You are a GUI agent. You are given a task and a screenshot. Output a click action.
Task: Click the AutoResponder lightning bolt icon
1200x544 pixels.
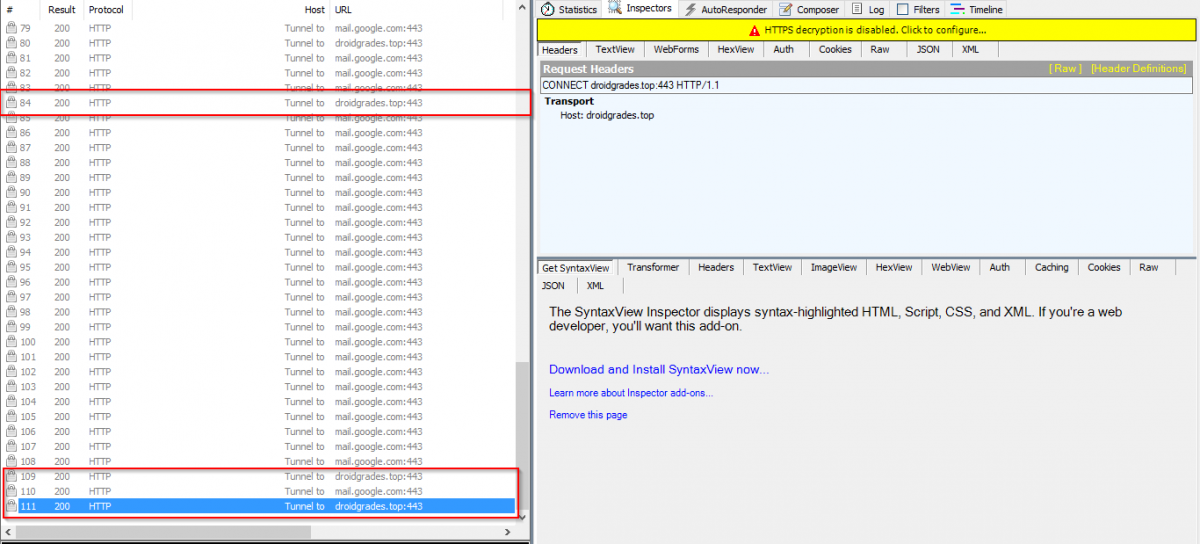coord(690,10)
